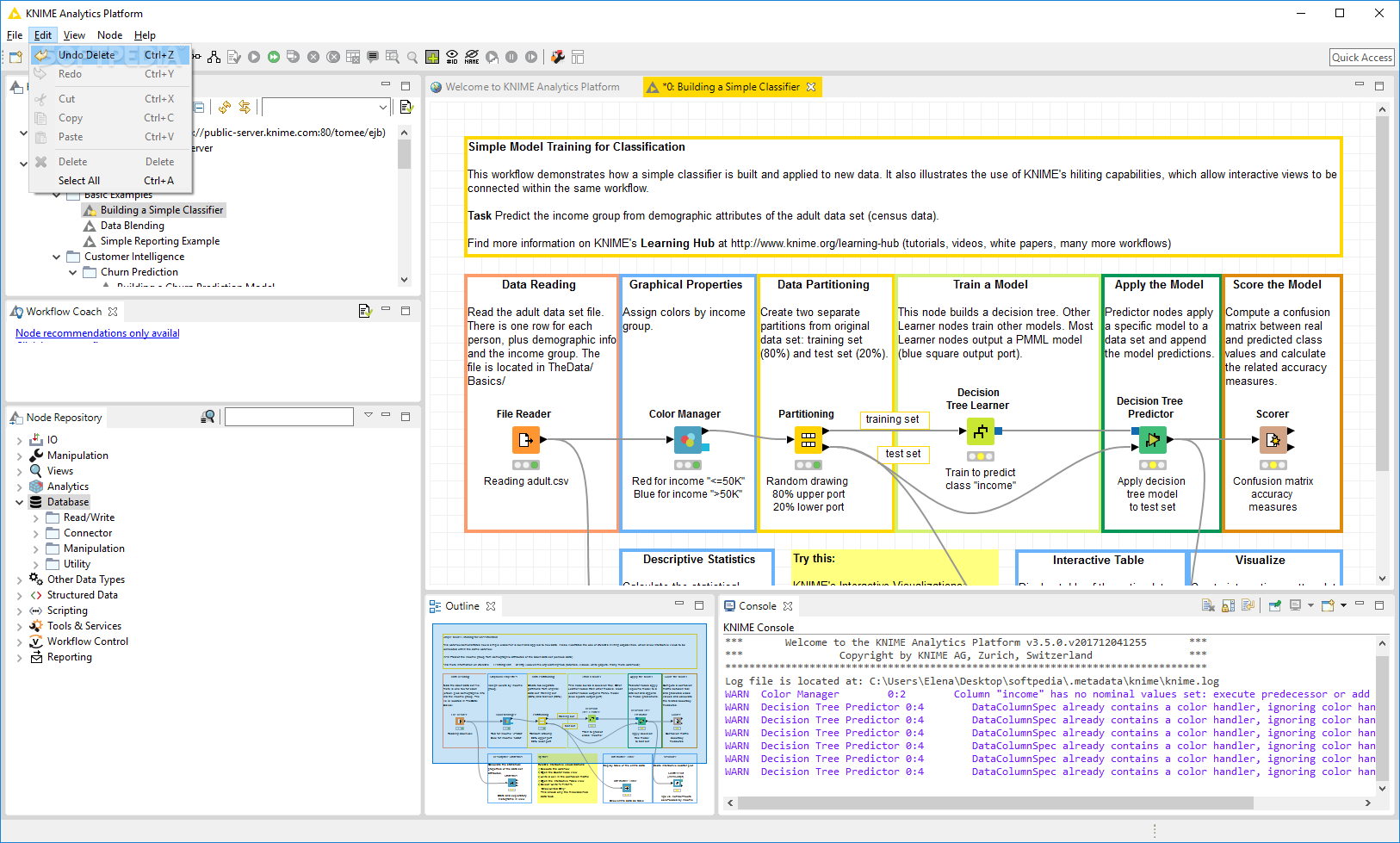Toggle the Console Scroll Lock icon

[x=1228, y=605]
